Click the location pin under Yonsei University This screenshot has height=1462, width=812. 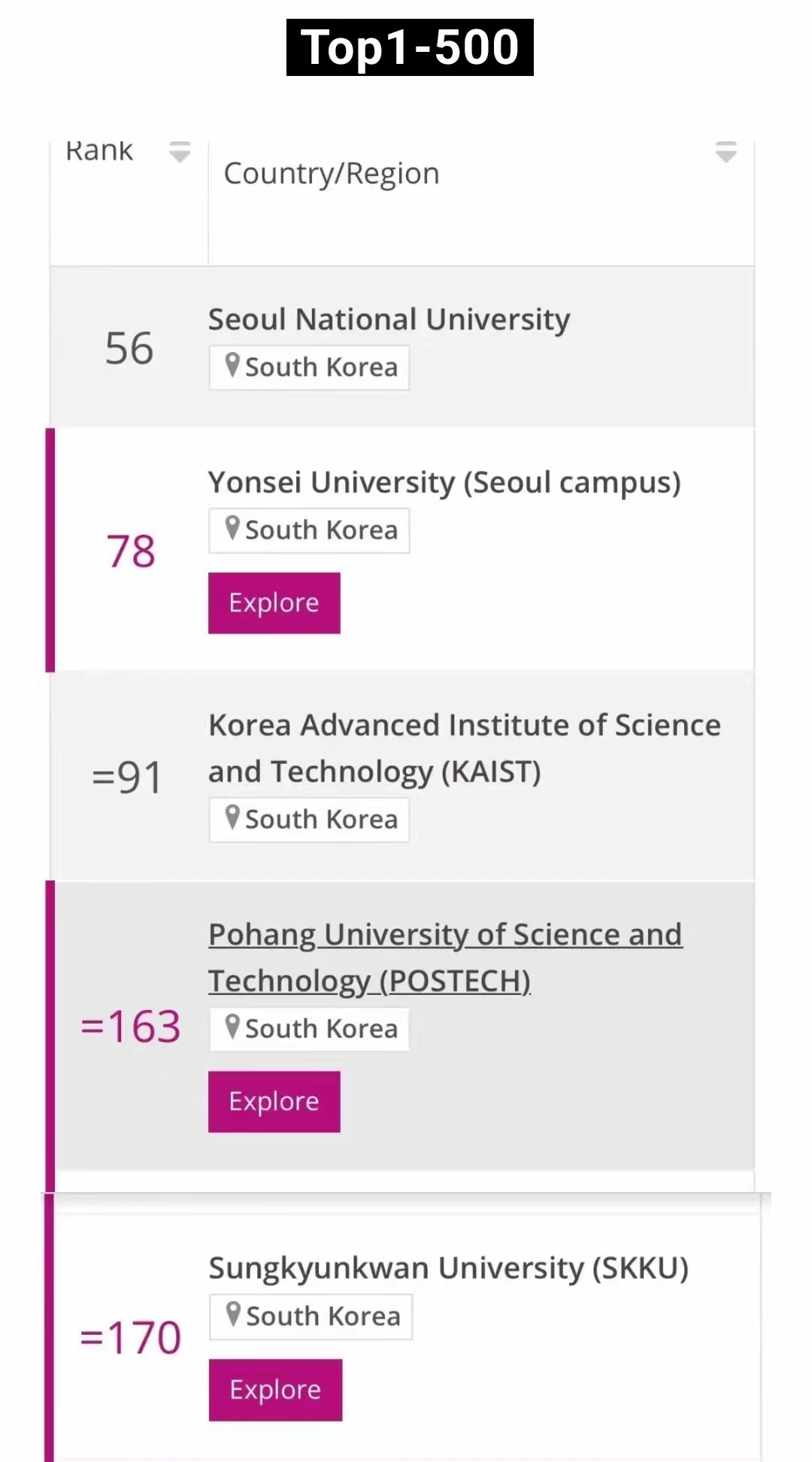(233, 529)
